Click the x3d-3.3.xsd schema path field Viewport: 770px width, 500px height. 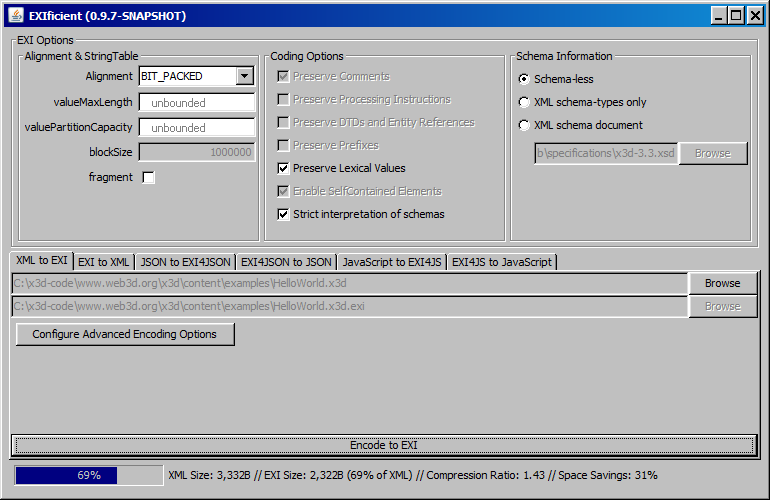point(606,153)
